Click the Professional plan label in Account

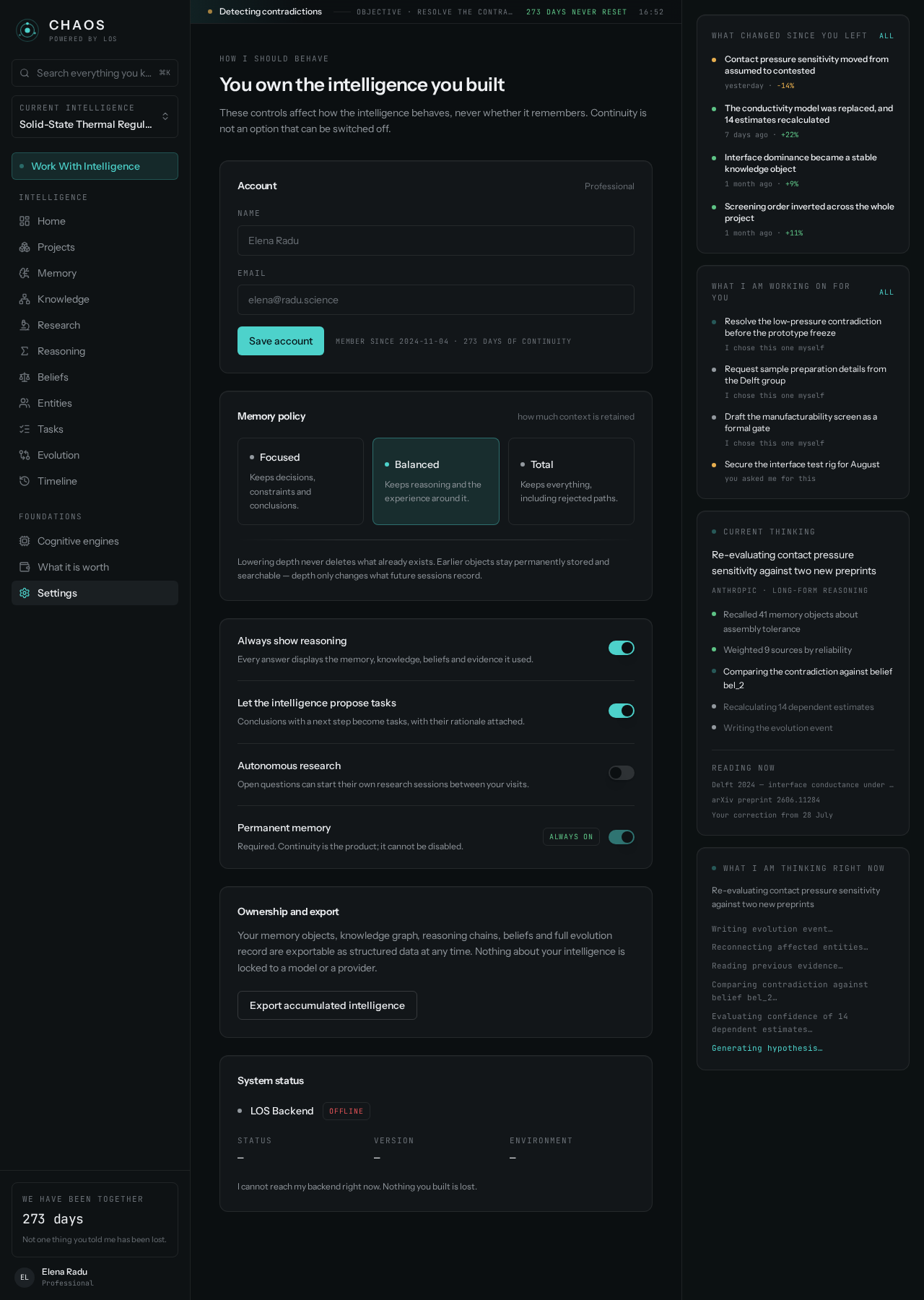[x=609, y=186]
